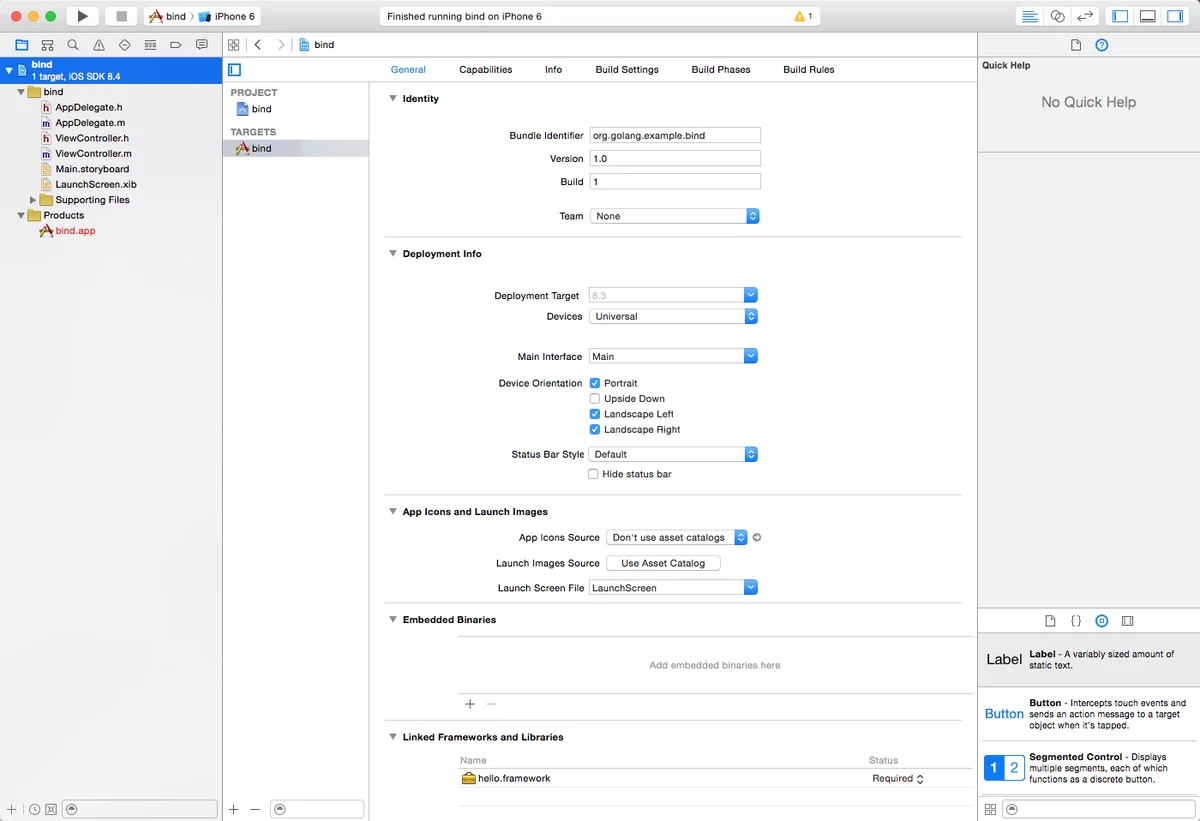Open the related items grid menu
Image resolution: width=1200 pixels, height=821 pixels.
[x=233, y=45]
